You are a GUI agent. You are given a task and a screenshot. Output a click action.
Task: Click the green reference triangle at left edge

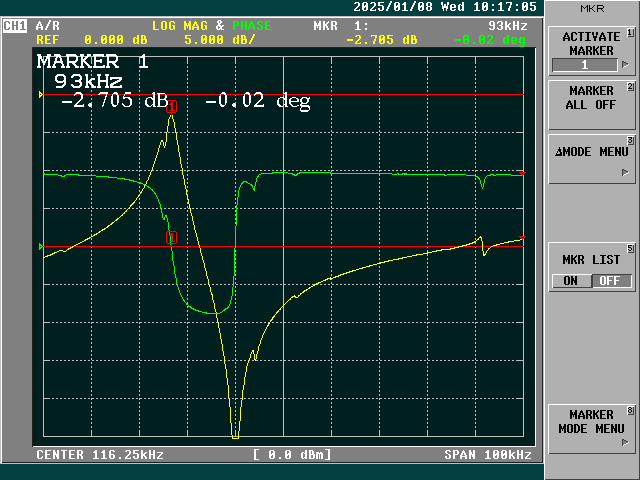click(x=41, y=246)
